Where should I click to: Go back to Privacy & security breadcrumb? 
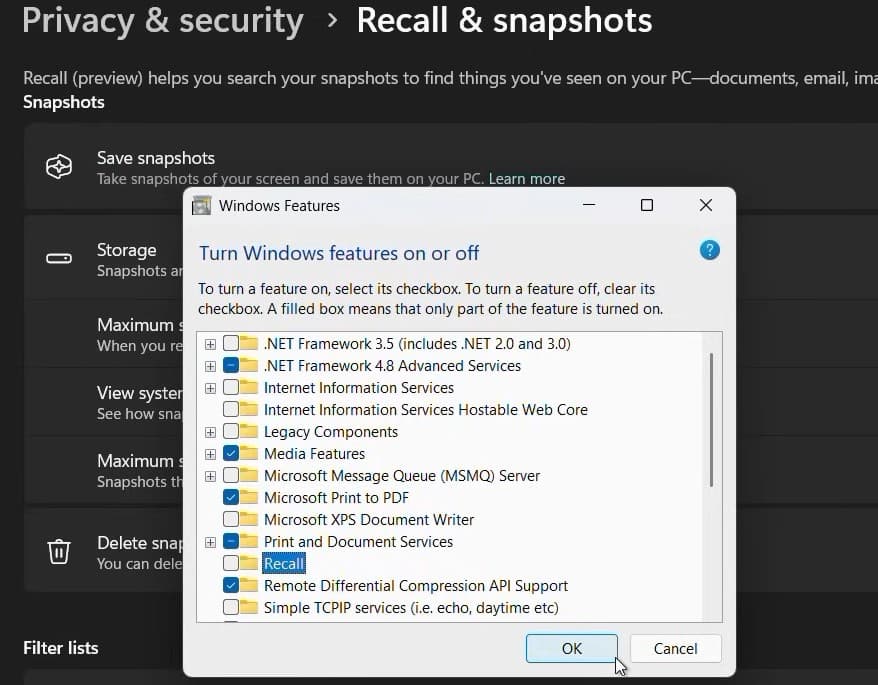(162, 20)
